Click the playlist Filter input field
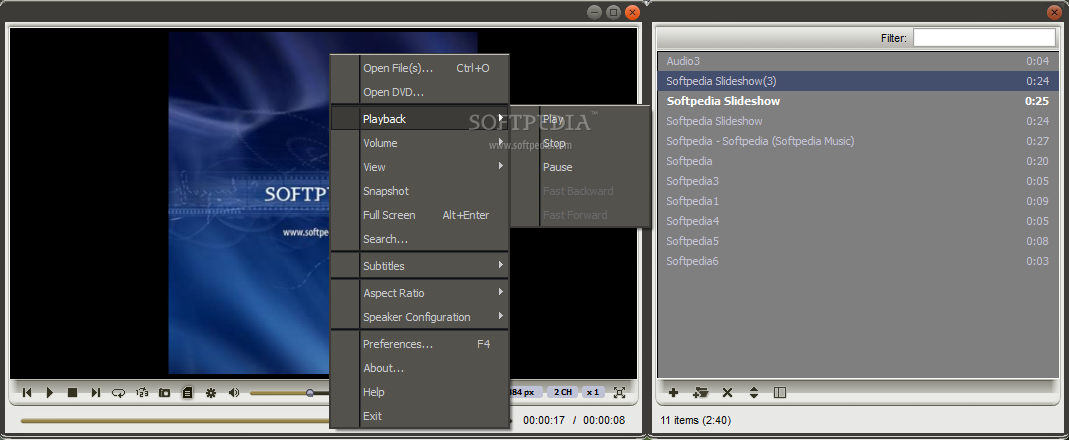1069x440 pixels. point(984,38)
